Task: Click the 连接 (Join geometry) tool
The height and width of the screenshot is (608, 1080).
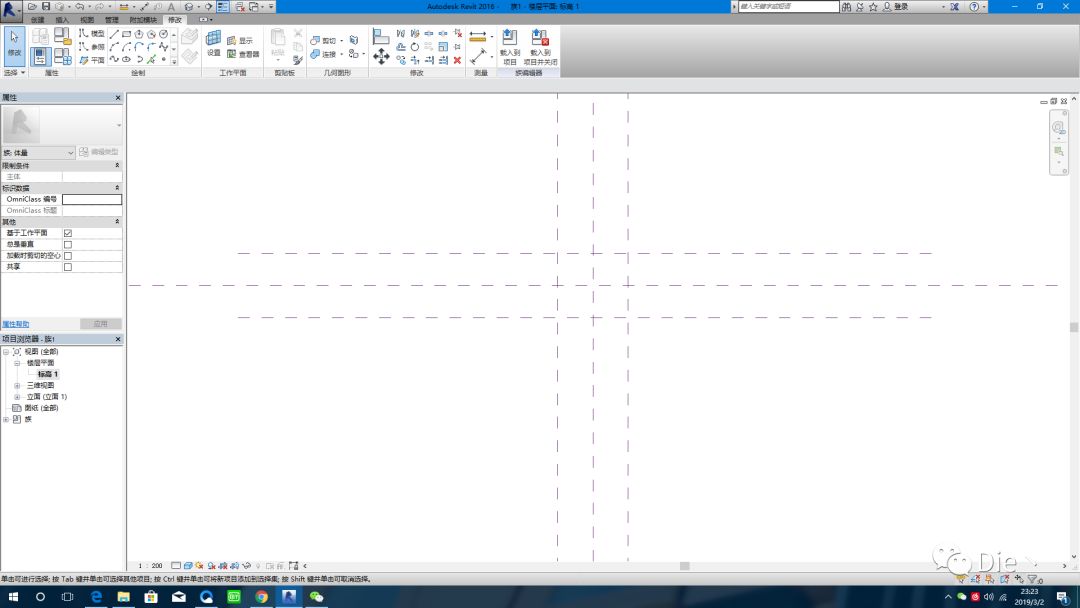Action: [323, 54]
